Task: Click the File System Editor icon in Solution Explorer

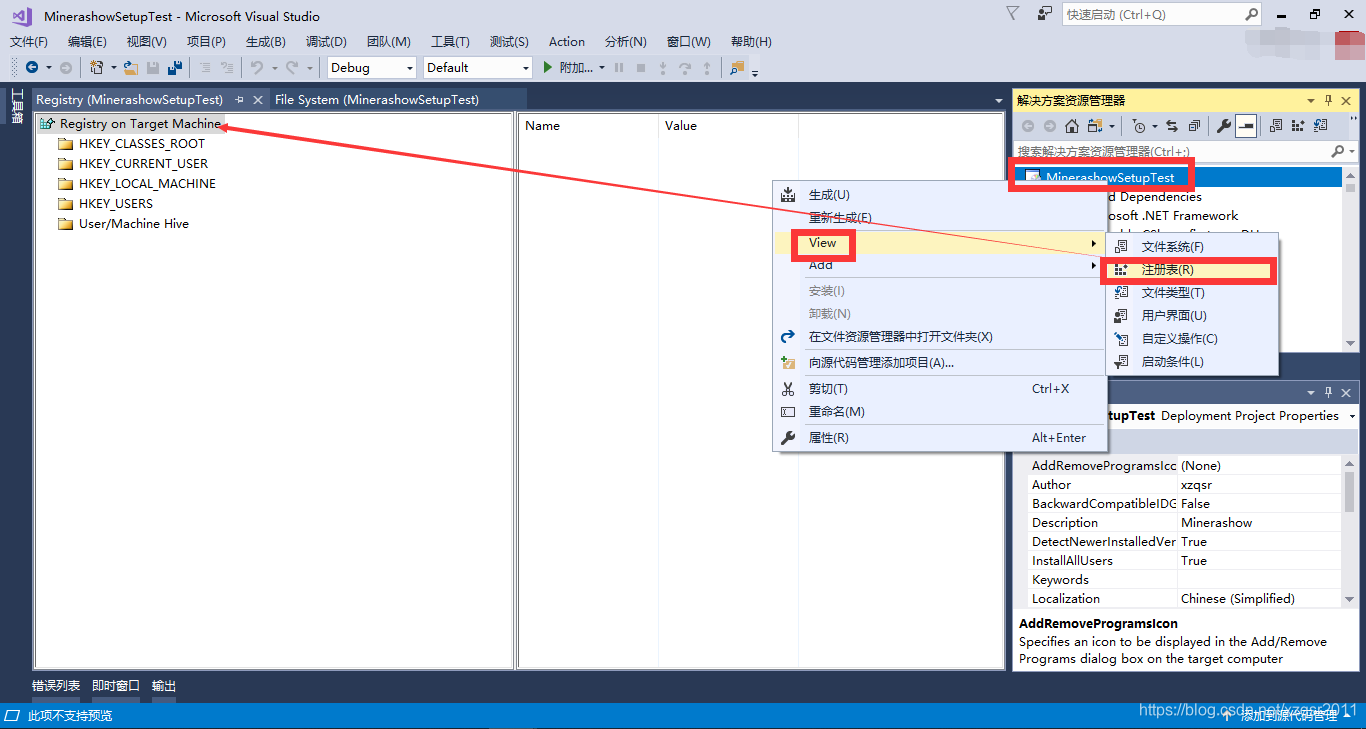Action: click(1276, 126)
